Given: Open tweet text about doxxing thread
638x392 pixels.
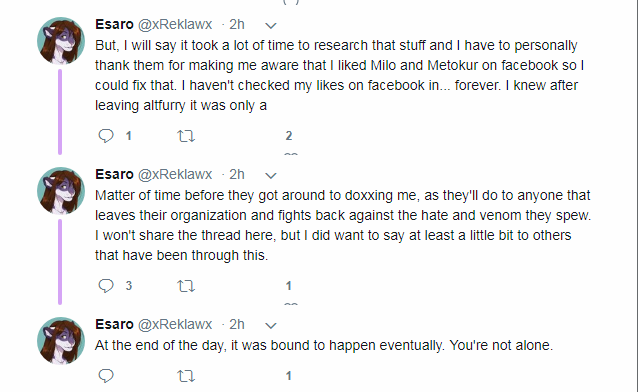Looking at the screenshot, I should (343, 225).
